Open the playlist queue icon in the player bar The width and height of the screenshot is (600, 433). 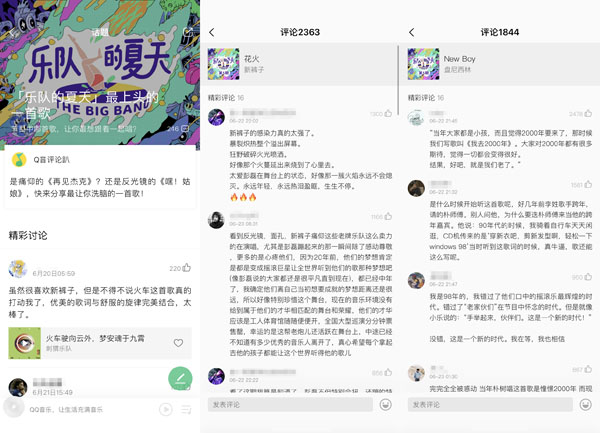[x=186, y=410]
